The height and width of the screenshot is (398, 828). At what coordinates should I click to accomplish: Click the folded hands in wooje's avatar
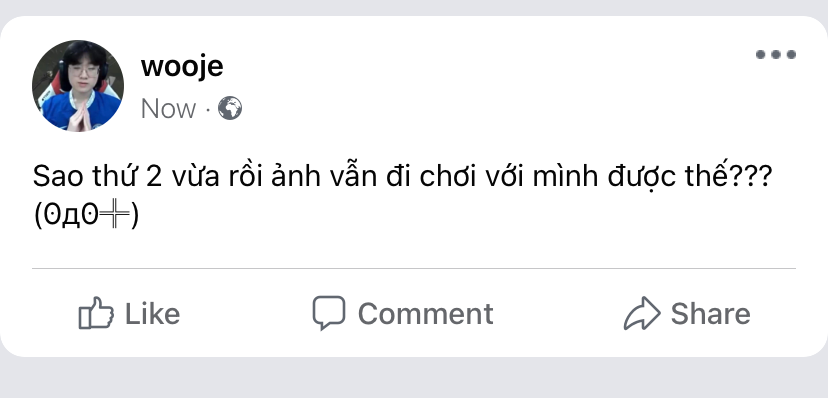pyautogui.click(x=79, y=116)
